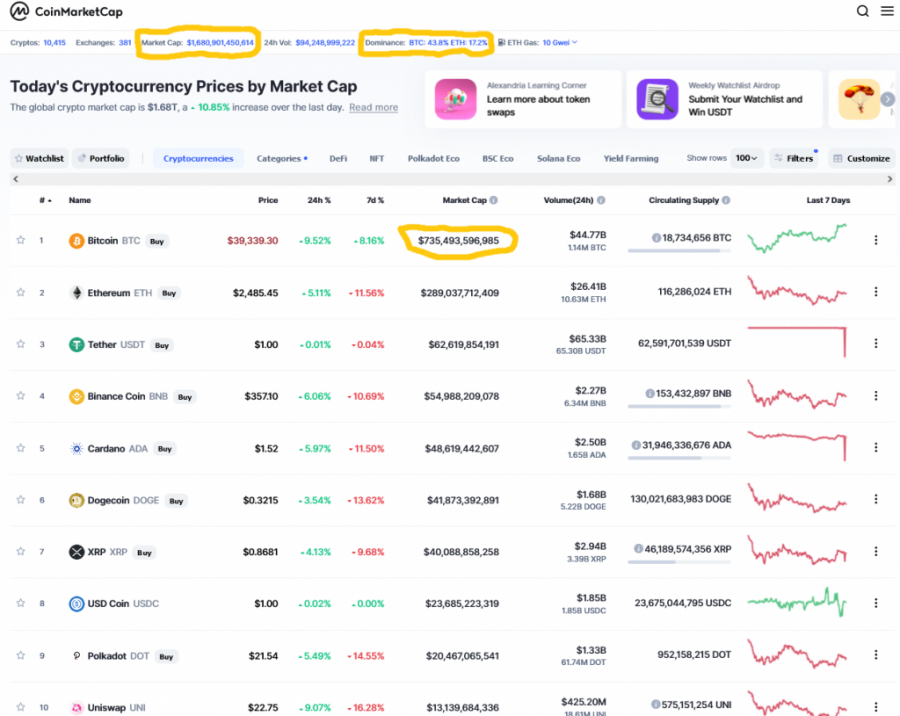Image resolution: width=900 pixels, height=716 pixels.
Task: Click the Bitcoin supply info icon
Action: click(x=656, y=238)
